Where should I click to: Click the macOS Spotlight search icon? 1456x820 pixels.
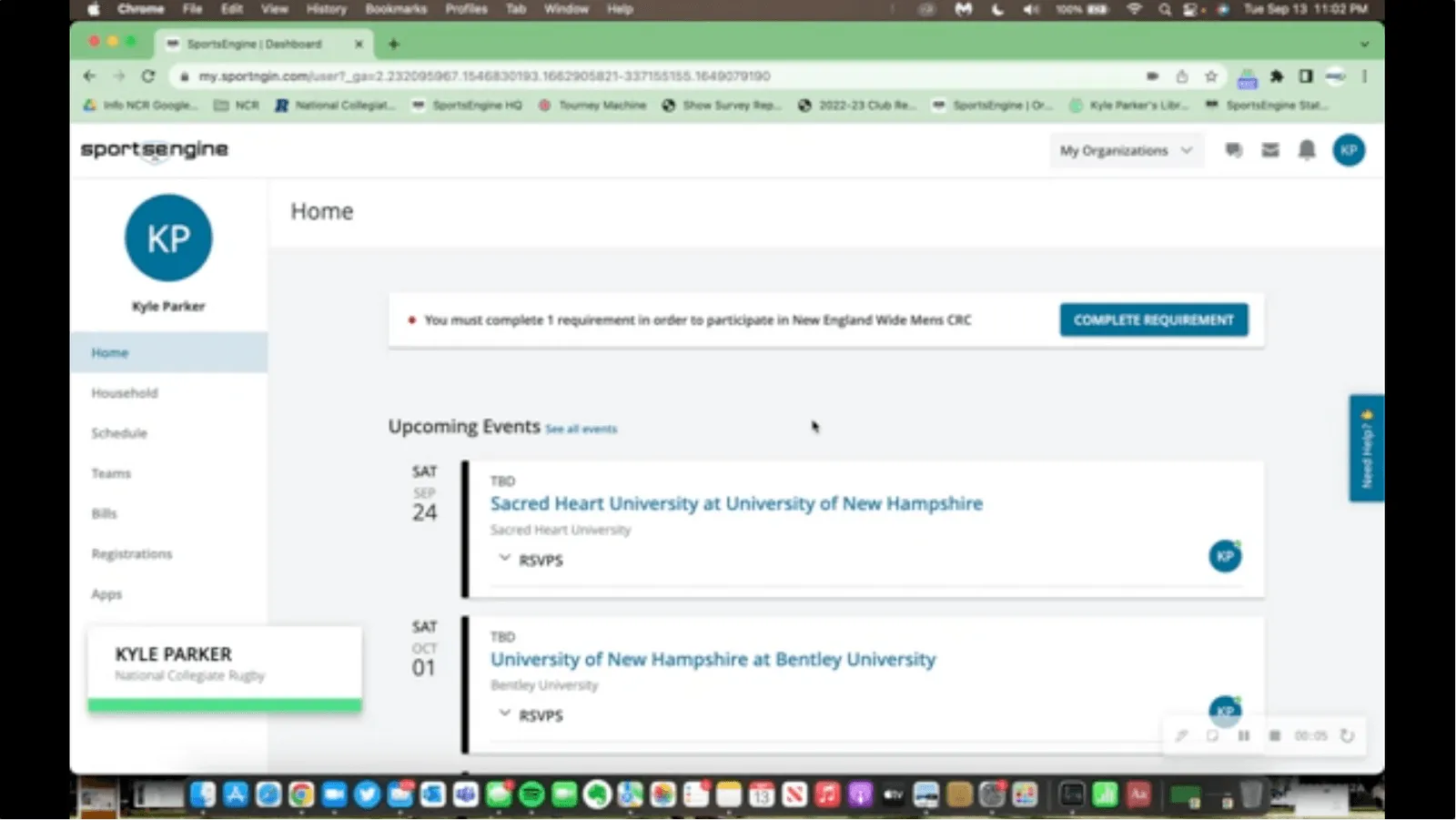pos(1165,9)
